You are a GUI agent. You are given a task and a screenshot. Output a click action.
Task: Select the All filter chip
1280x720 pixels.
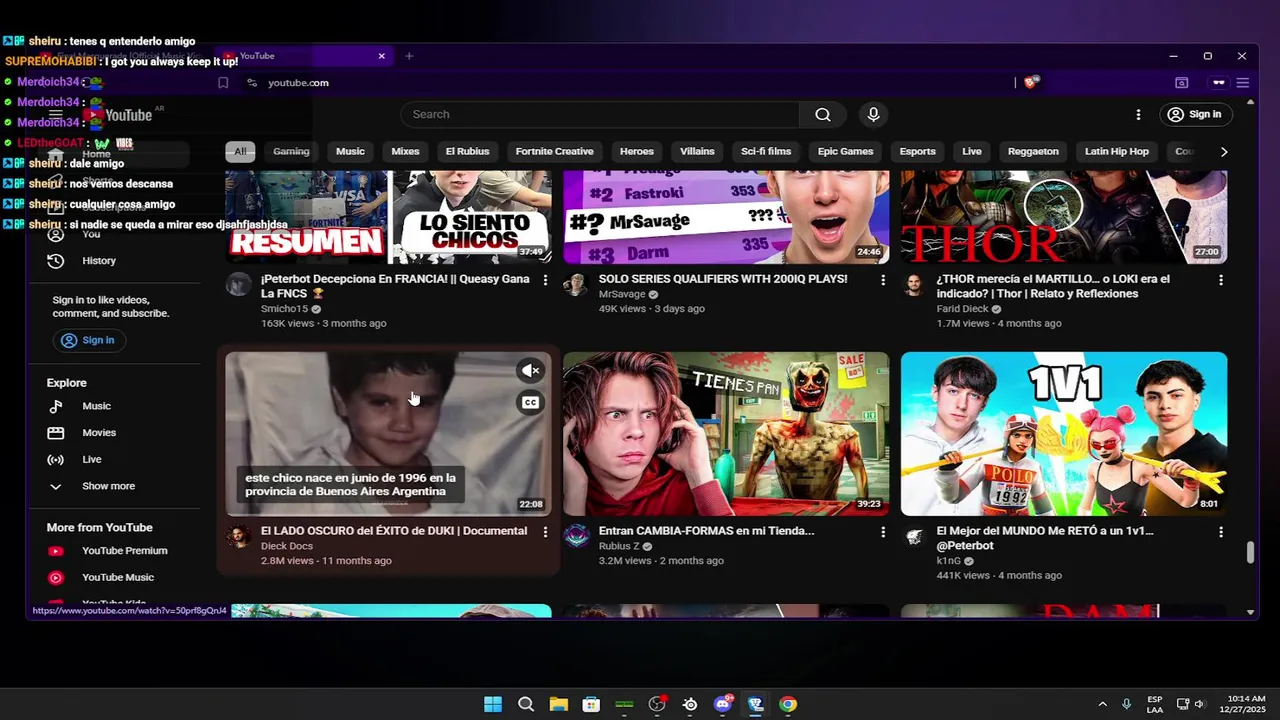(240, 151)
